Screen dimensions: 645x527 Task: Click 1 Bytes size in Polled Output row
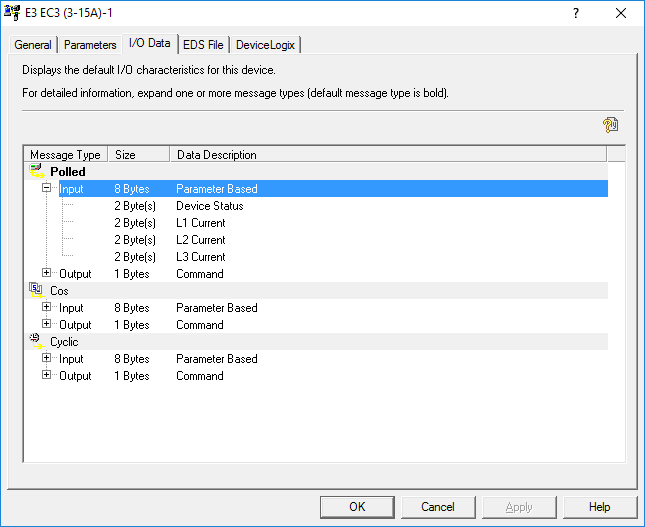(132, 274)
